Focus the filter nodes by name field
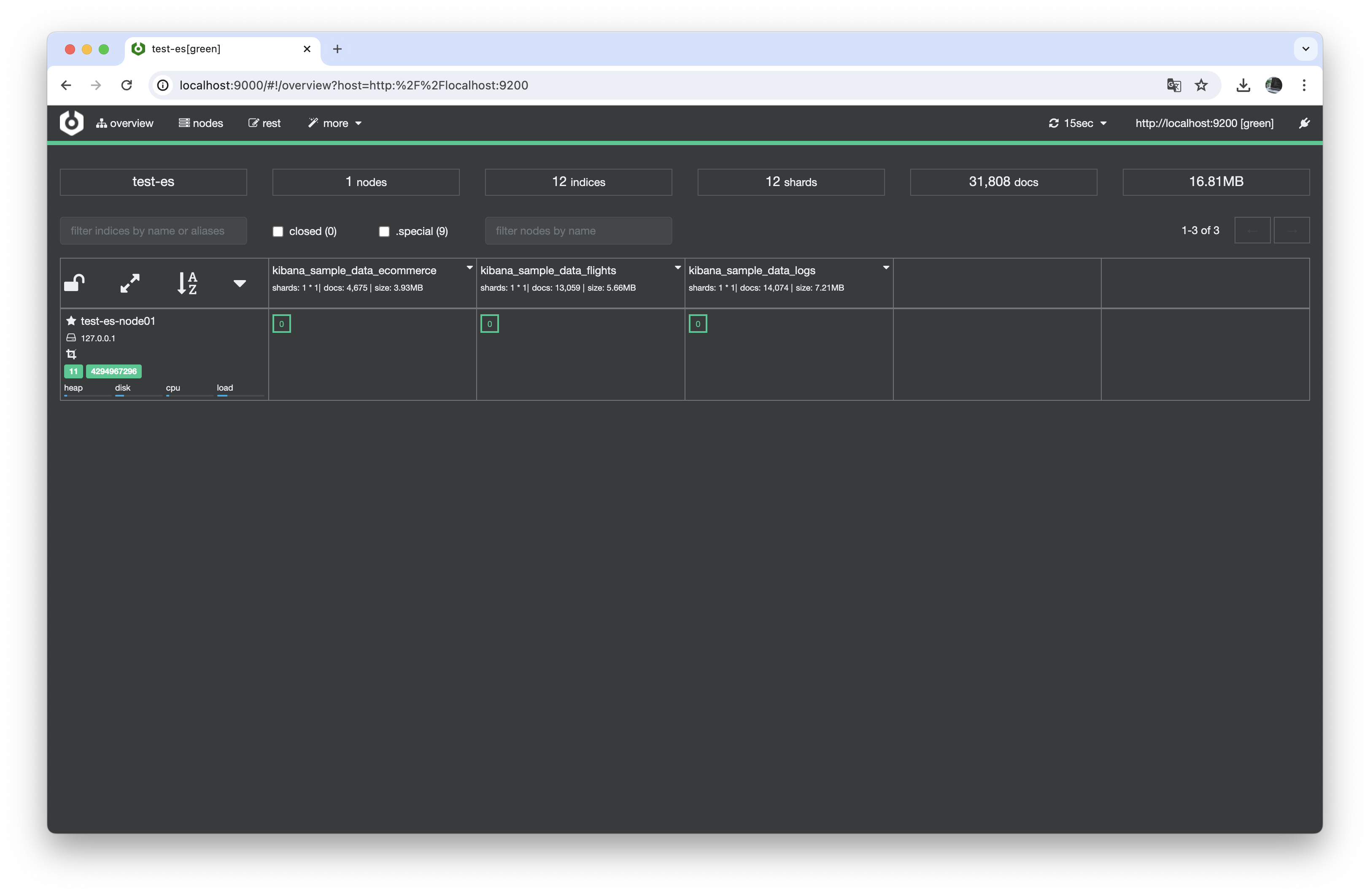The image size is (1370, 896). [x=578, y=231]
